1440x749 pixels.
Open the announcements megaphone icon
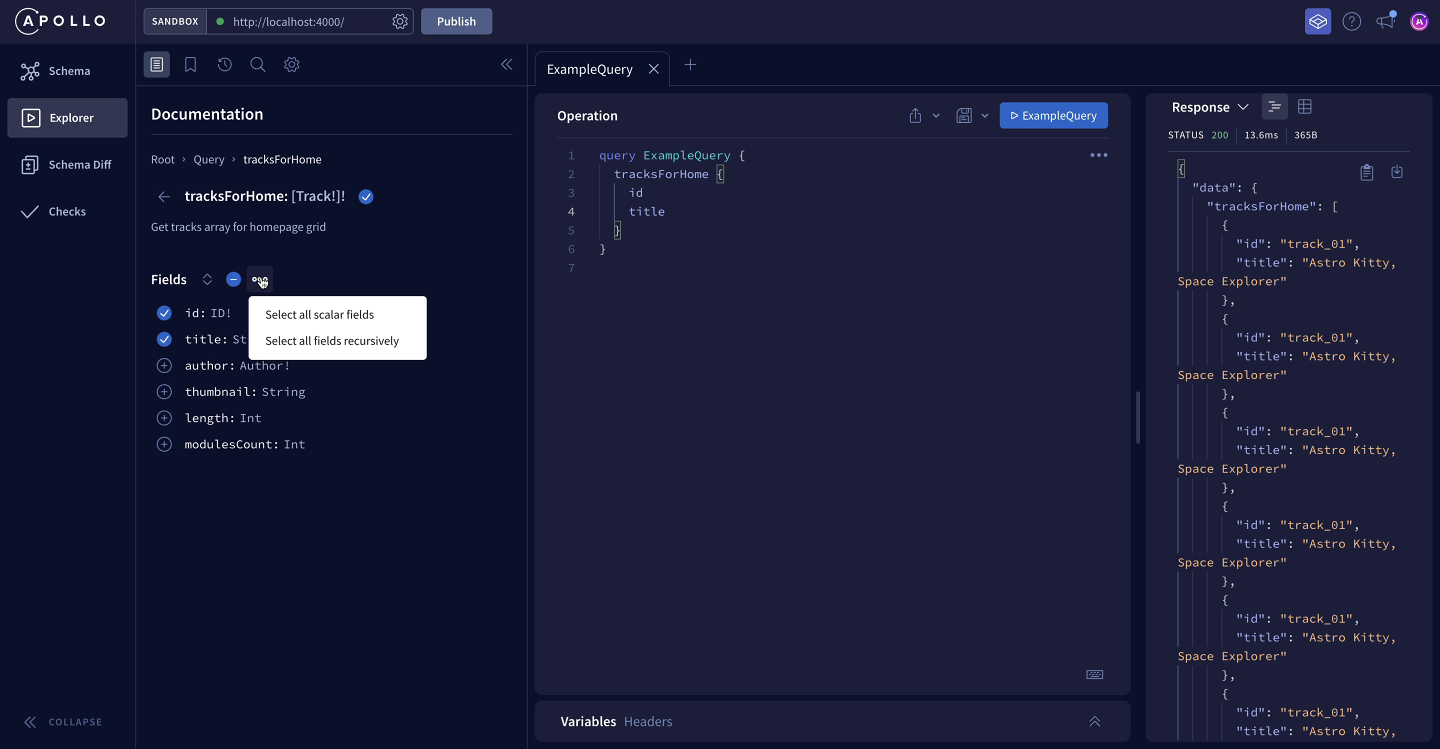(x=1386, y=21)
